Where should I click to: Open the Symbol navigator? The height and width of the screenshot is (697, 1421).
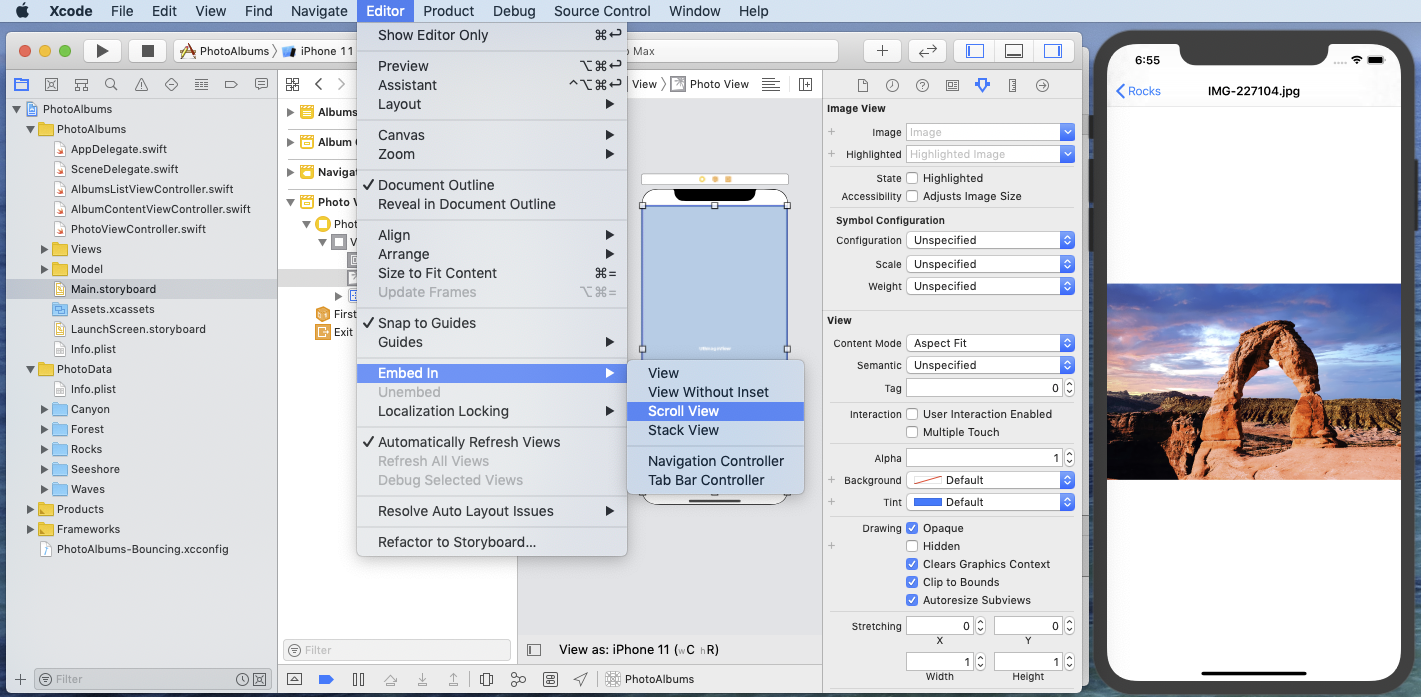81,85
